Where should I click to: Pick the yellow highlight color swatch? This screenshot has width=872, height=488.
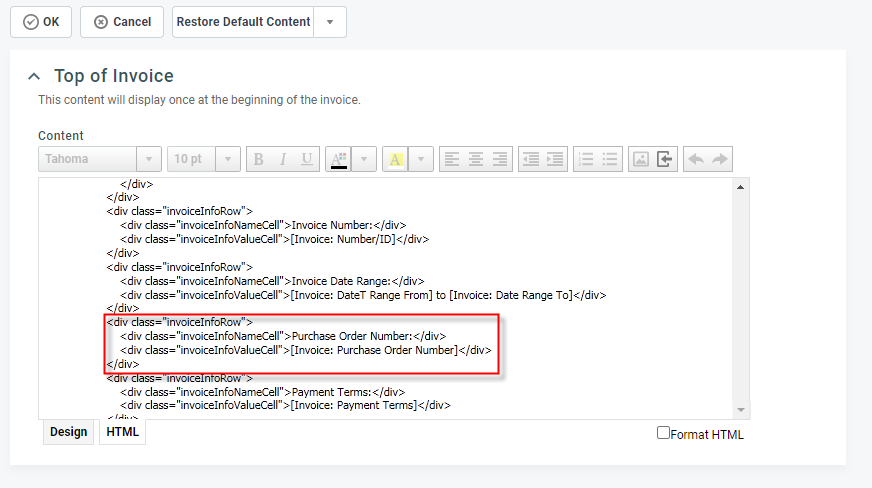tap(396, 159)
